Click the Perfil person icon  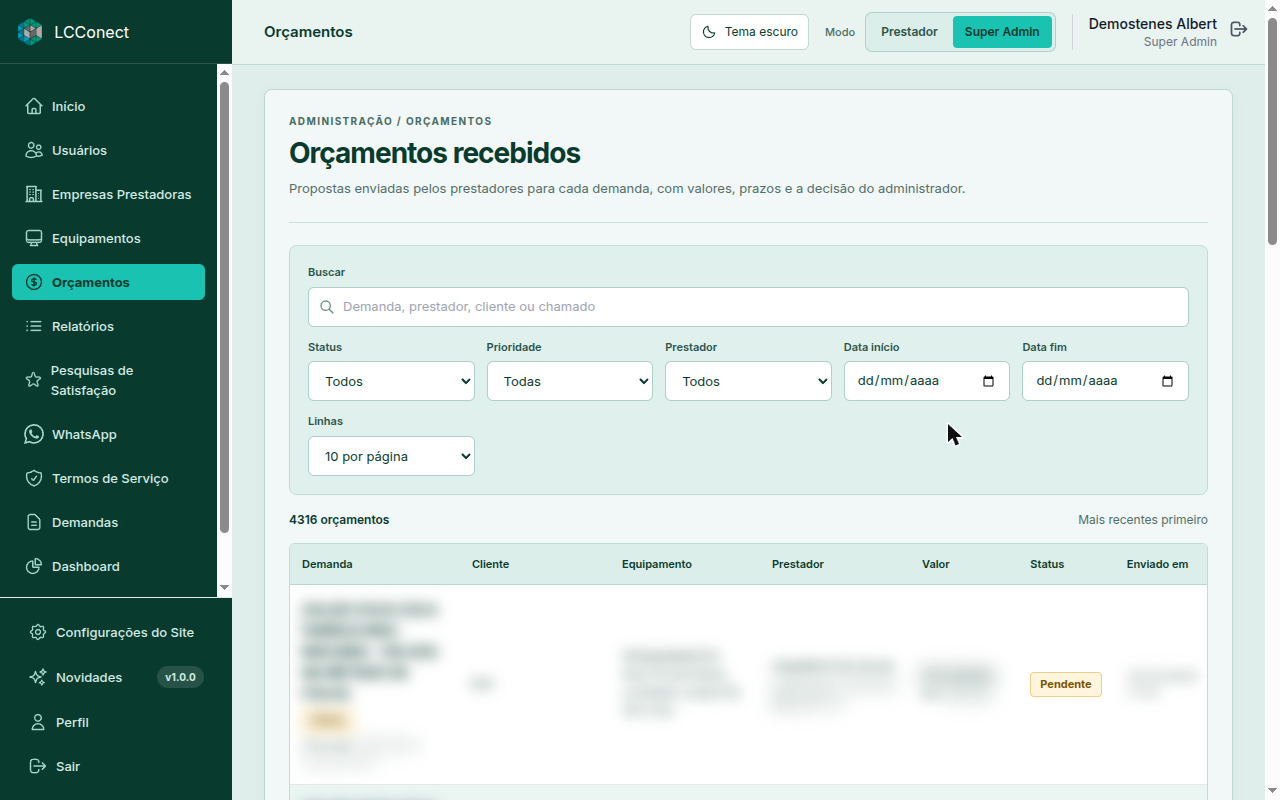(x=38, y=722)
